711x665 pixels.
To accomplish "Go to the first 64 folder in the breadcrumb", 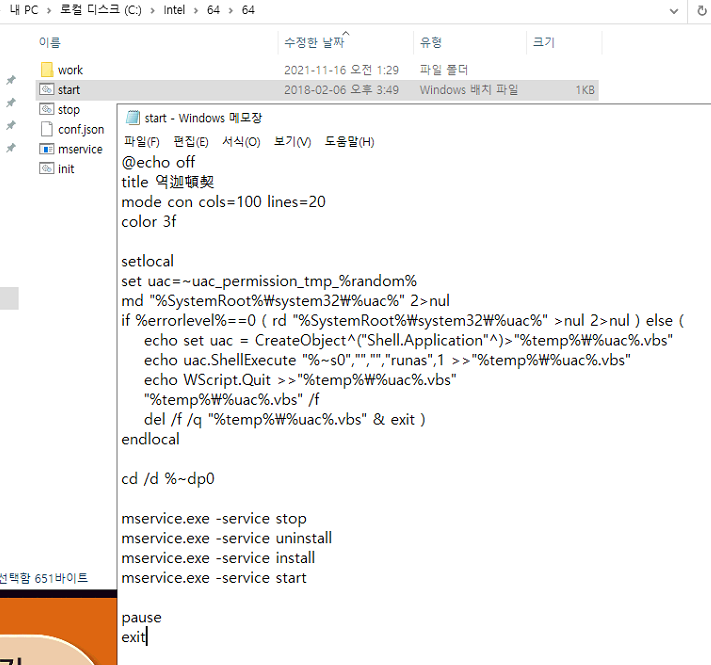I will [213, 10].
